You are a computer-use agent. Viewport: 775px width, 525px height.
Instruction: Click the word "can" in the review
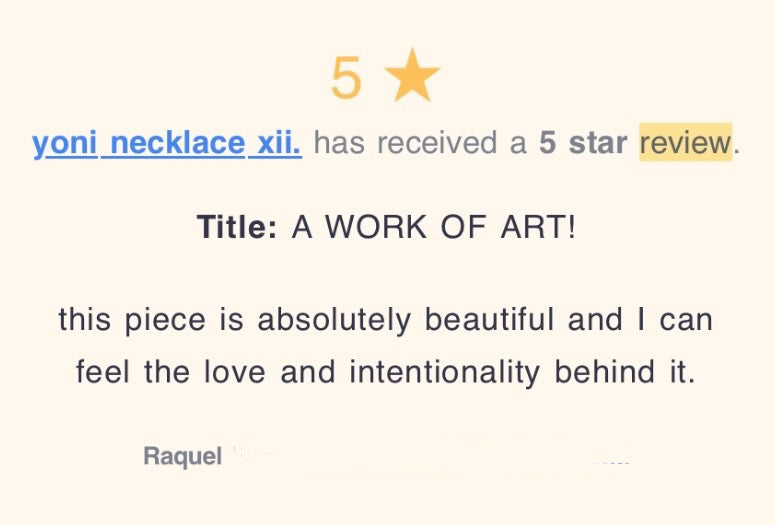(689, 320)
